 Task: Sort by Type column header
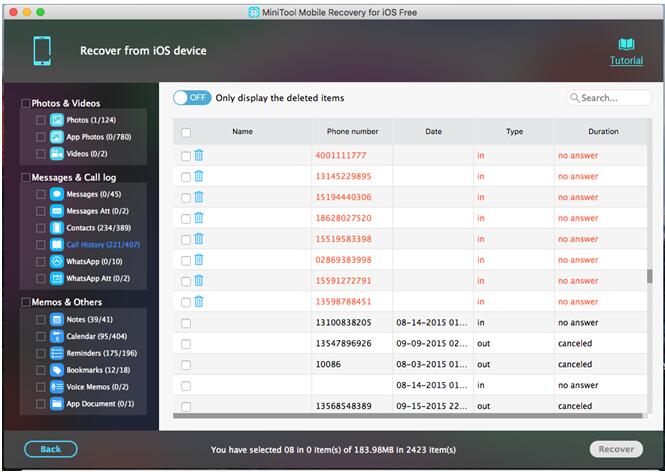pyautogui.click(x=514, y=131)
